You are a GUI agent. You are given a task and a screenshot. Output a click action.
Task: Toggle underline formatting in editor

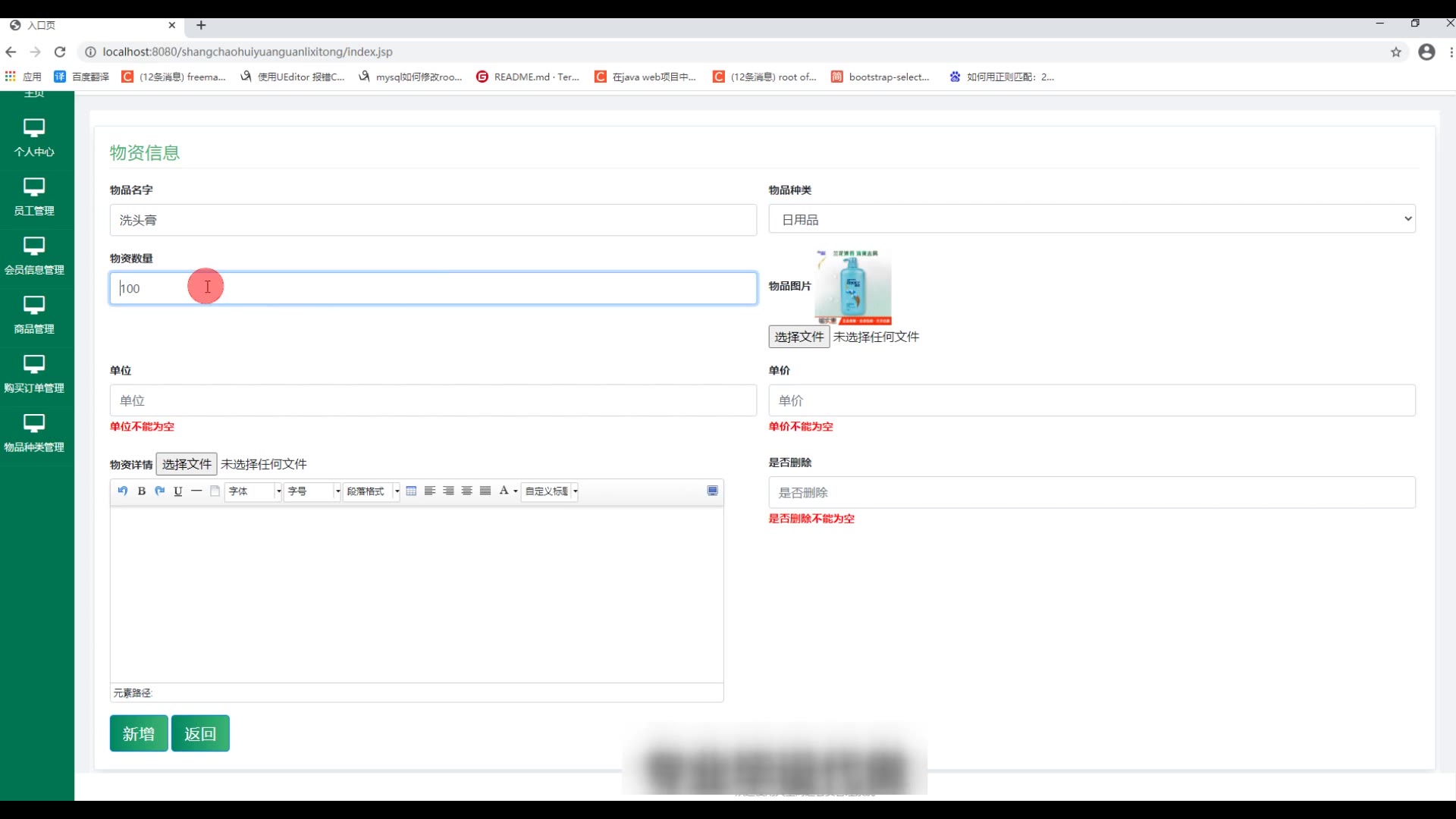pyautogui.click(x=178, y=491)
